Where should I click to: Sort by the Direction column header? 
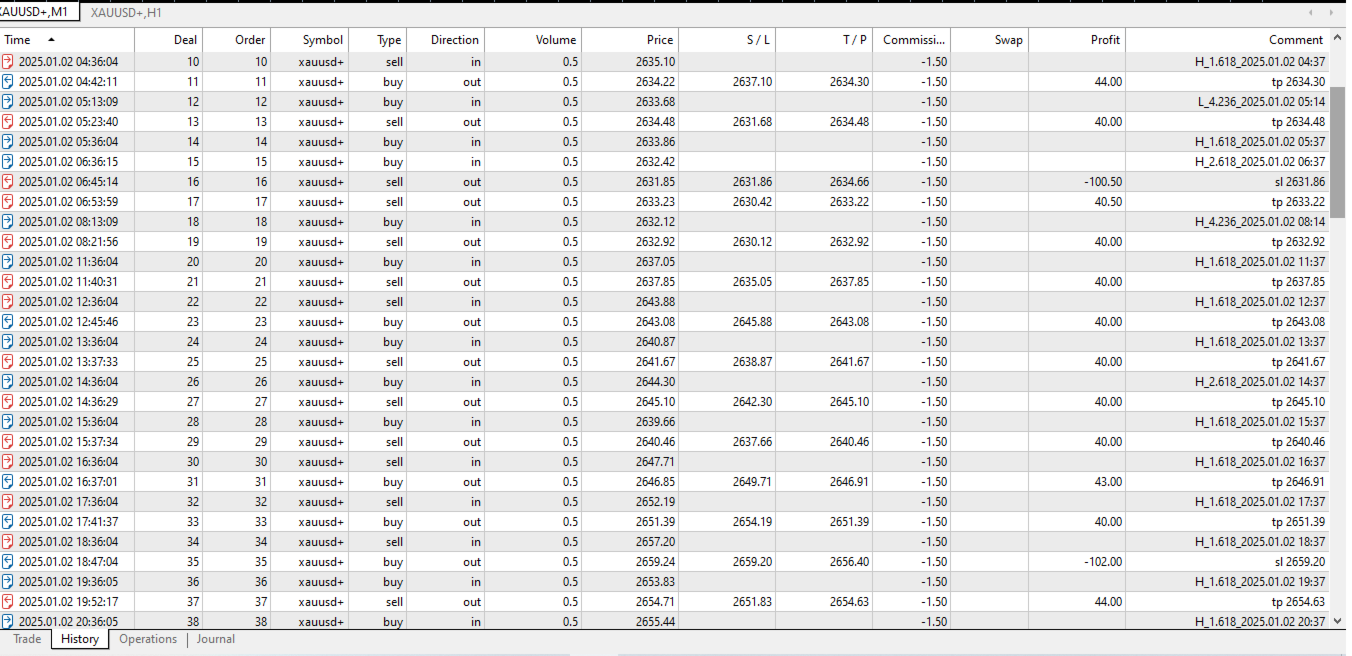(x=446, y=40)
